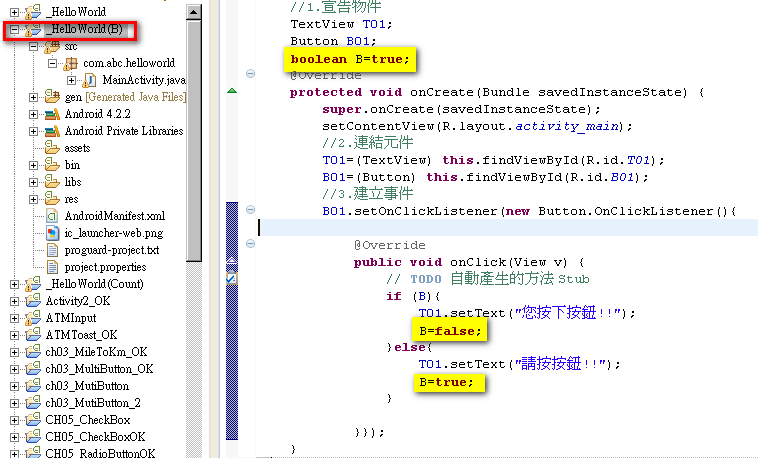Image resolution: width=758 pixels, height=458 pixels.
Task: Click the ic_launcher-web.png image icon
Action: [52, 233]
